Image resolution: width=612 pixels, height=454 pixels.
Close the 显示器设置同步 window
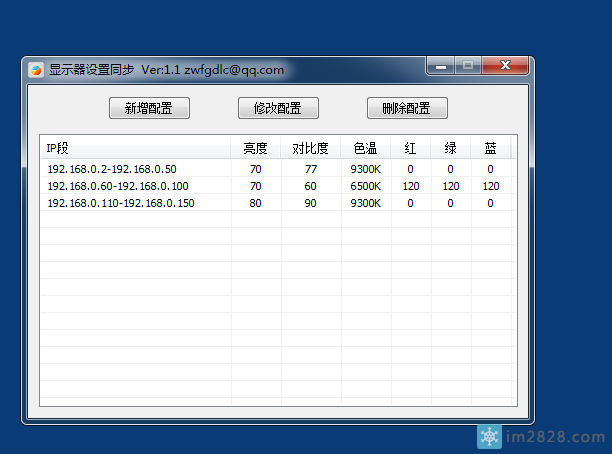pyautogui.click(x=505, y=67)
